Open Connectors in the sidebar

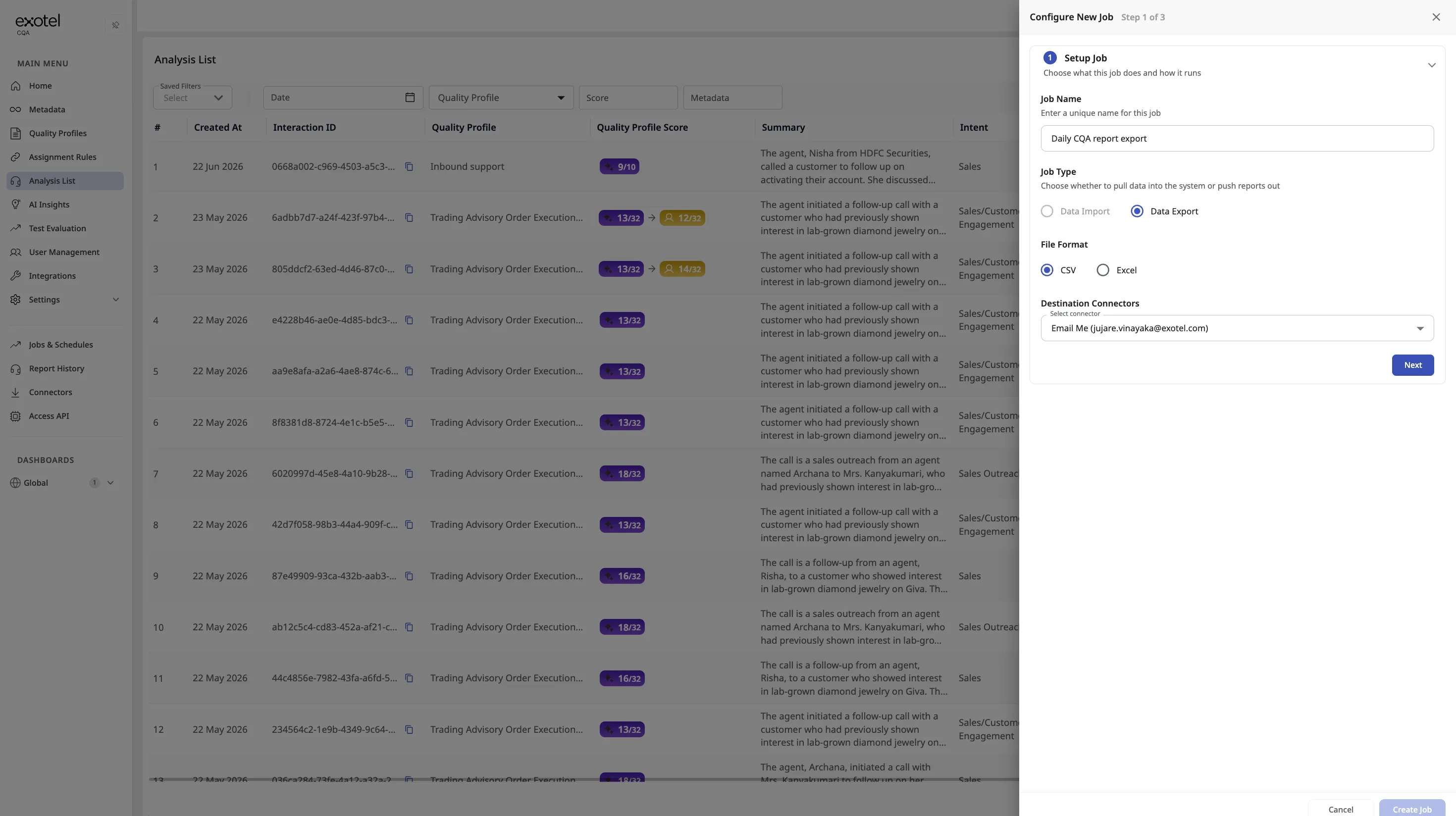point(65,392)
